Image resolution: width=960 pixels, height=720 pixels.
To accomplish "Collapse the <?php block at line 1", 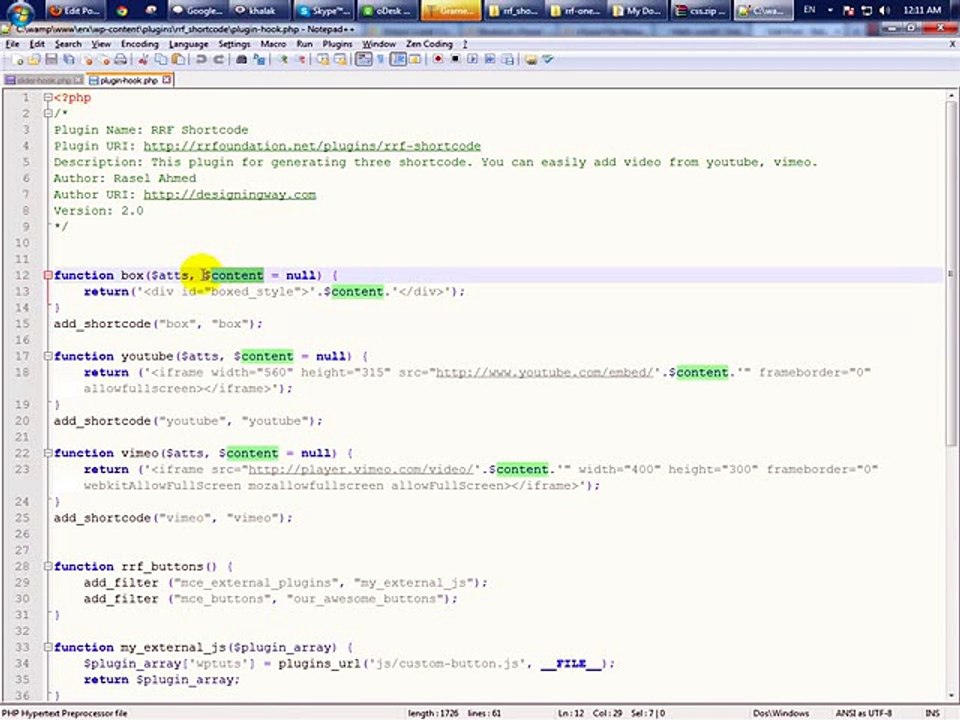I will coord(48,97).
